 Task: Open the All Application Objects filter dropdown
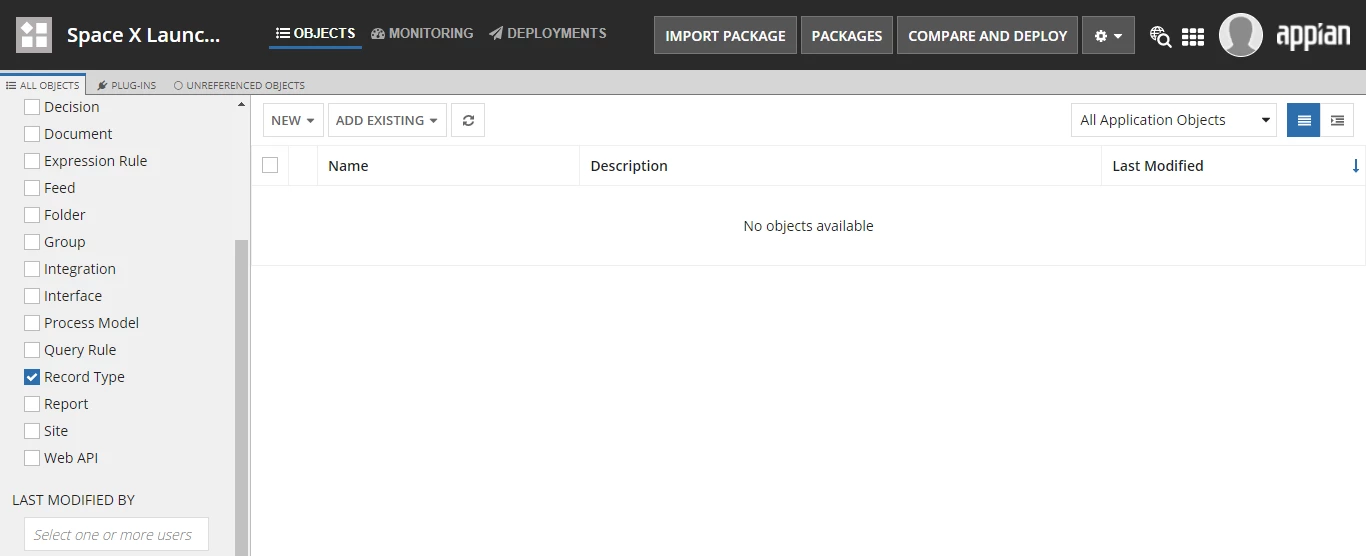pyautogui.click(x=1174, y=120)
